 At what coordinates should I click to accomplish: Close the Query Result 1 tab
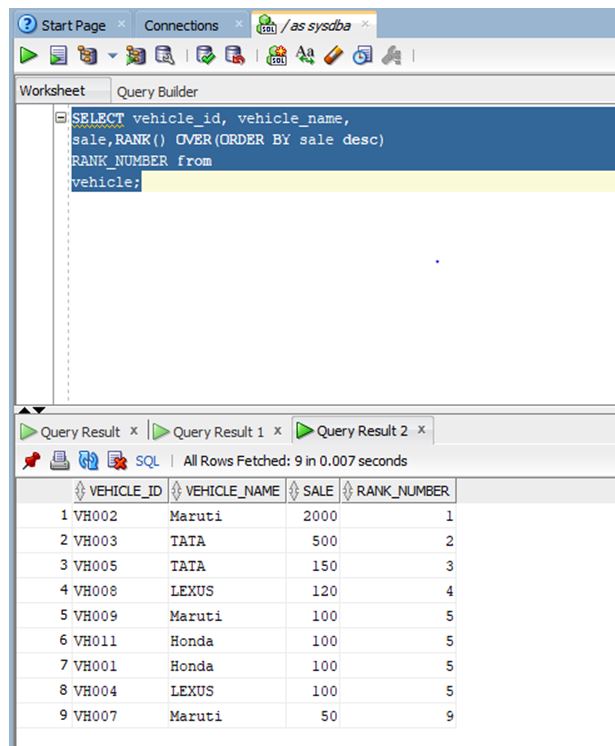pyautogui.click(x=278, y=431)
